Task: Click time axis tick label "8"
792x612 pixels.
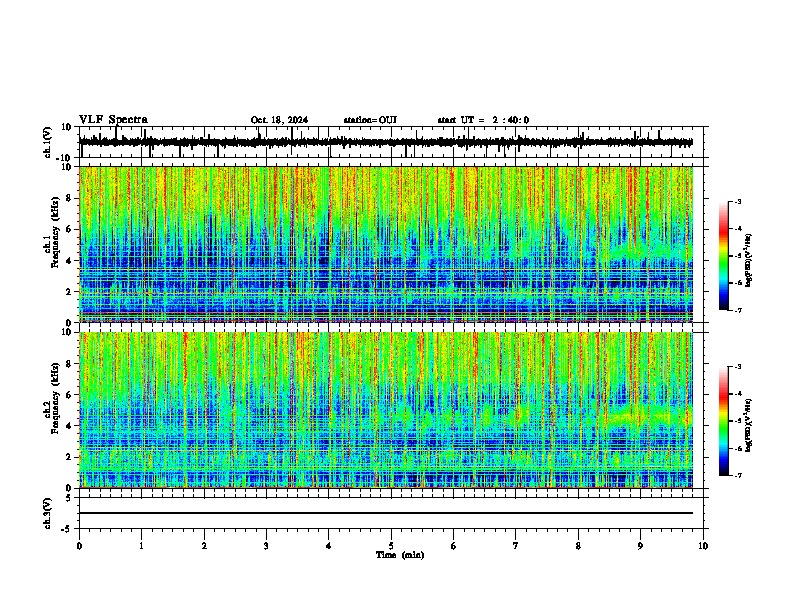Action: coord(578,546)
